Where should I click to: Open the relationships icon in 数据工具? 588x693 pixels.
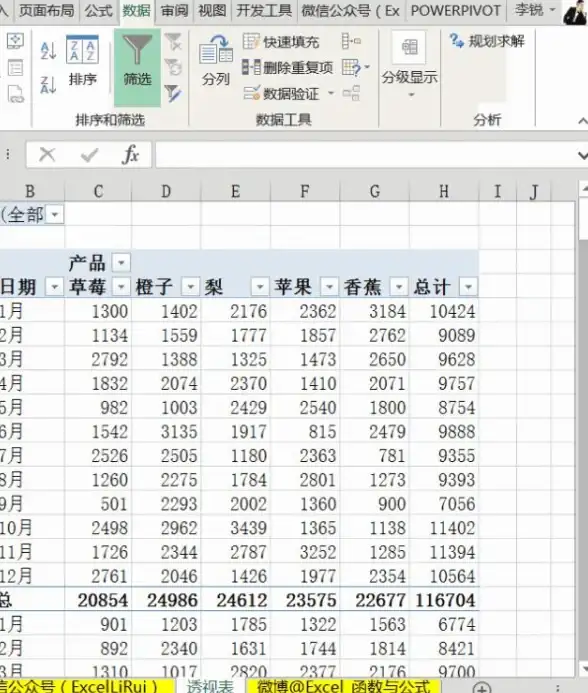(x=351, y=93)
